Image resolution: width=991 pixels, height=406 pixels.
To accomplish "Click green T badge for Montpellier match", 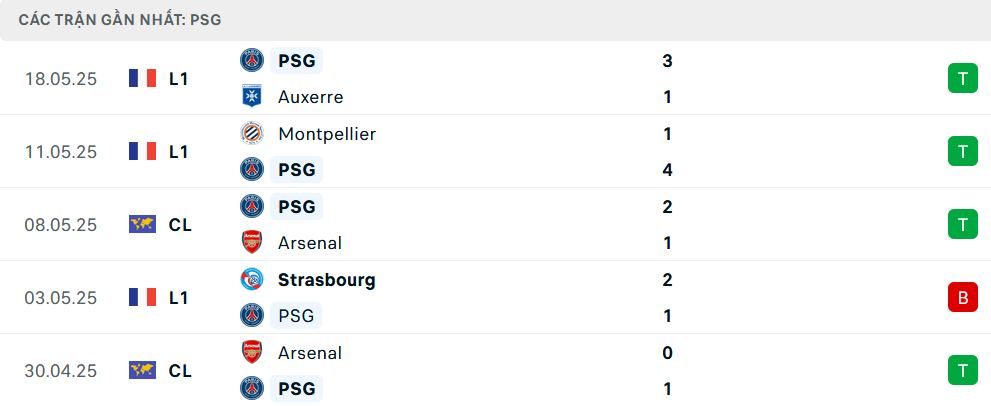I will [x=963, y=151].
